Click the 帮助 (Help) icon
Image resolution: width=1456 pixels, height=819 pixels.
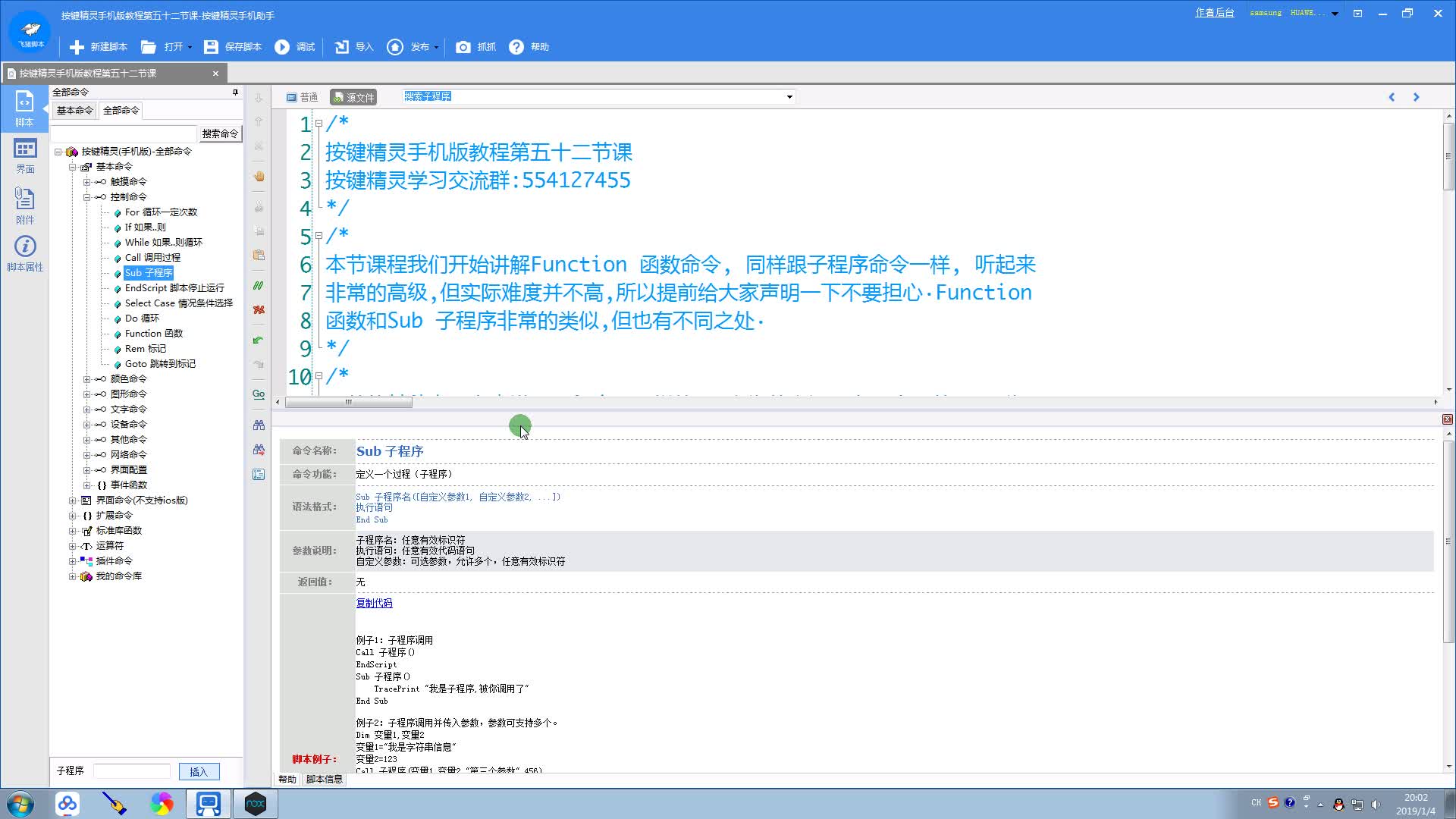point(519,46)
